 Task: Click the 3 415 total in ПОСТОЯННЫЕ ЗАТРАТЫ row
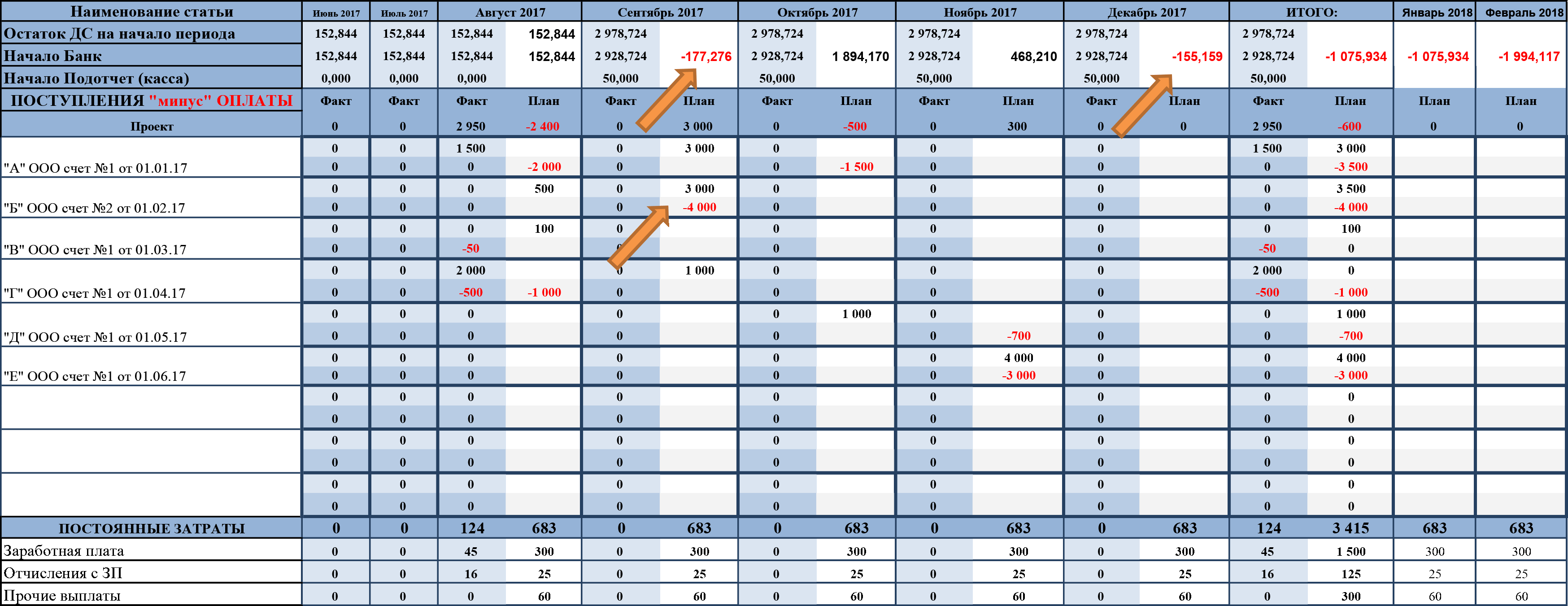[x=1350, y=528]
